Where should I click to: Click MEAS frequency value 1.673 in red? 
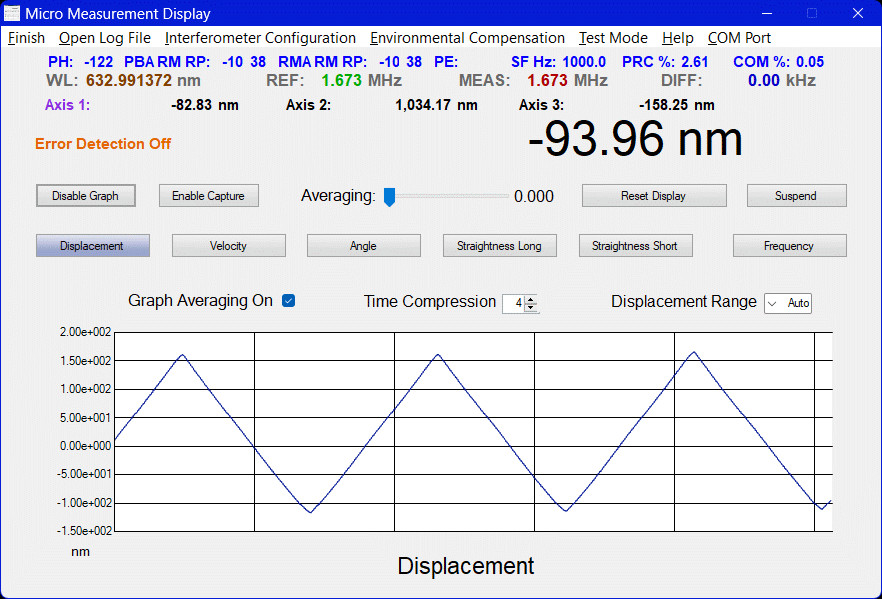[x=547, y=80]
